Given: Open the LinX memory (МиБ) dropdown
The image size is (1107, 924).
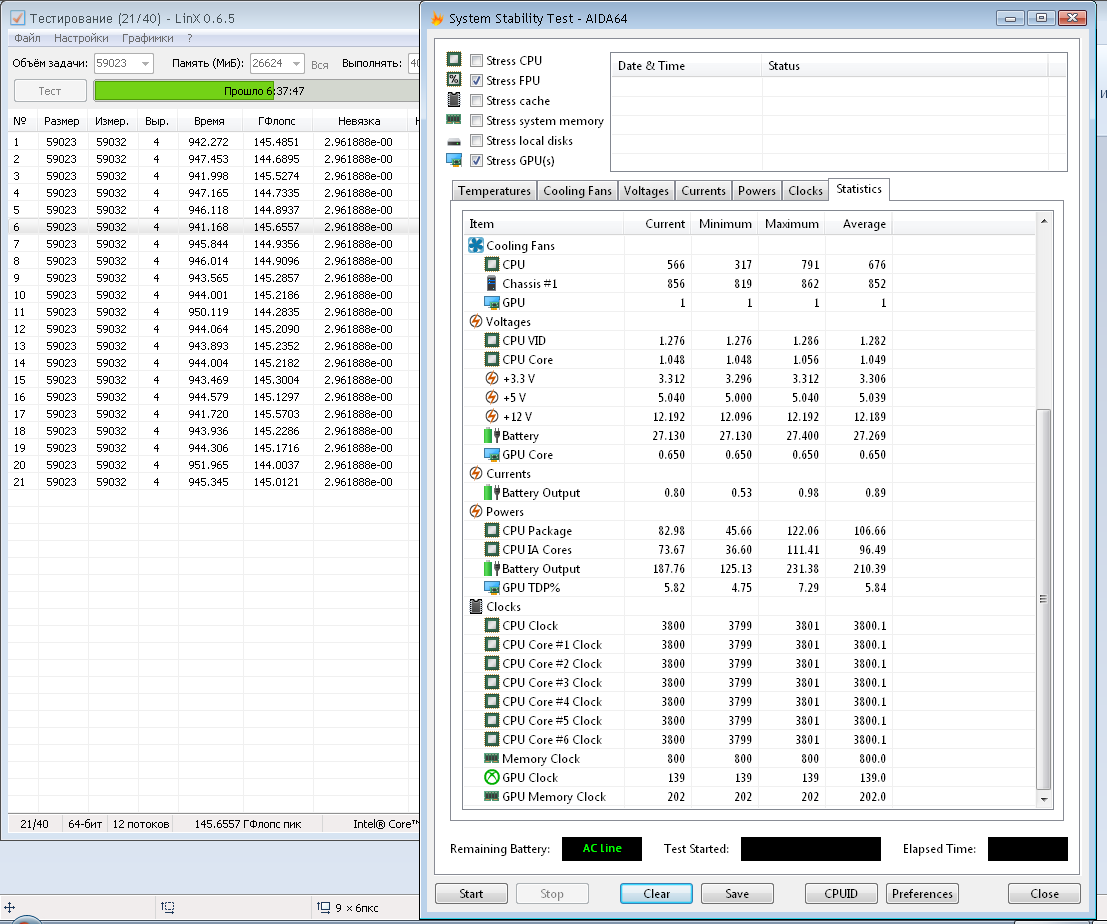Looking at the screenshot, I should (x=297, y=64).
